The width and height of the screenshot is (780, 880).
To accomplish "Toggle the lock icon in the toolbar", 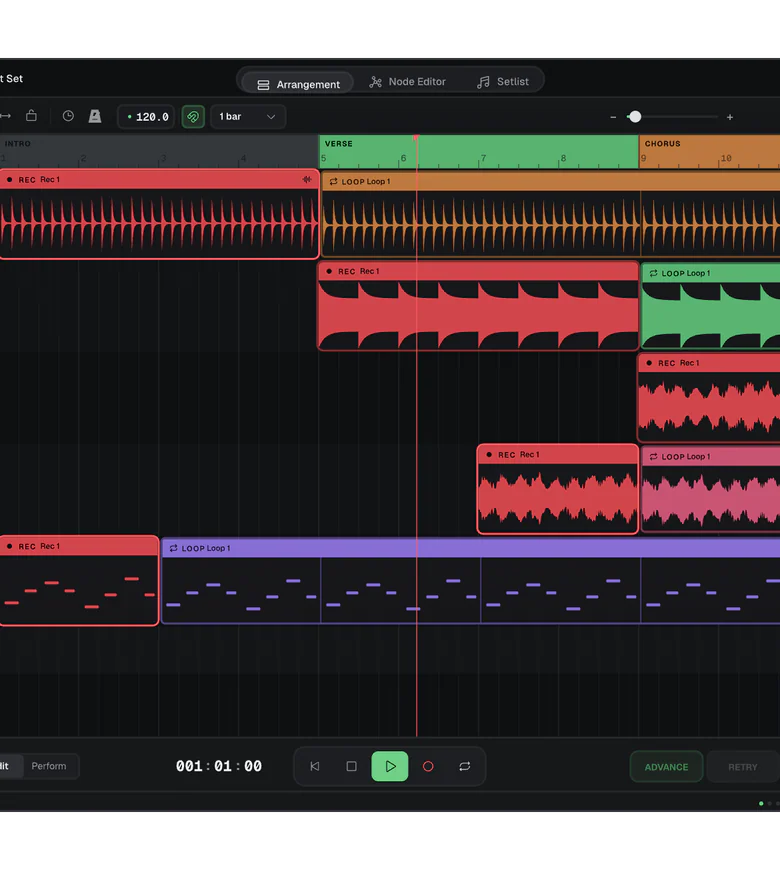I will click(31, 116).
